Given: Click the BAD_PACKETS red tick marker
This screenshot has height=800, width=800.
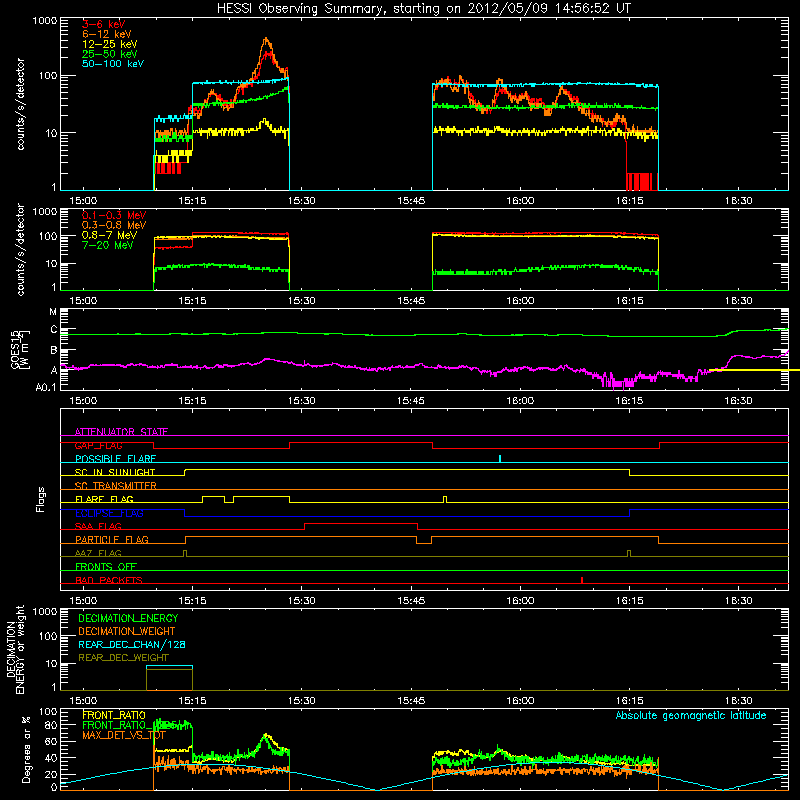Looking at the screenshot, I should point(582,580).
